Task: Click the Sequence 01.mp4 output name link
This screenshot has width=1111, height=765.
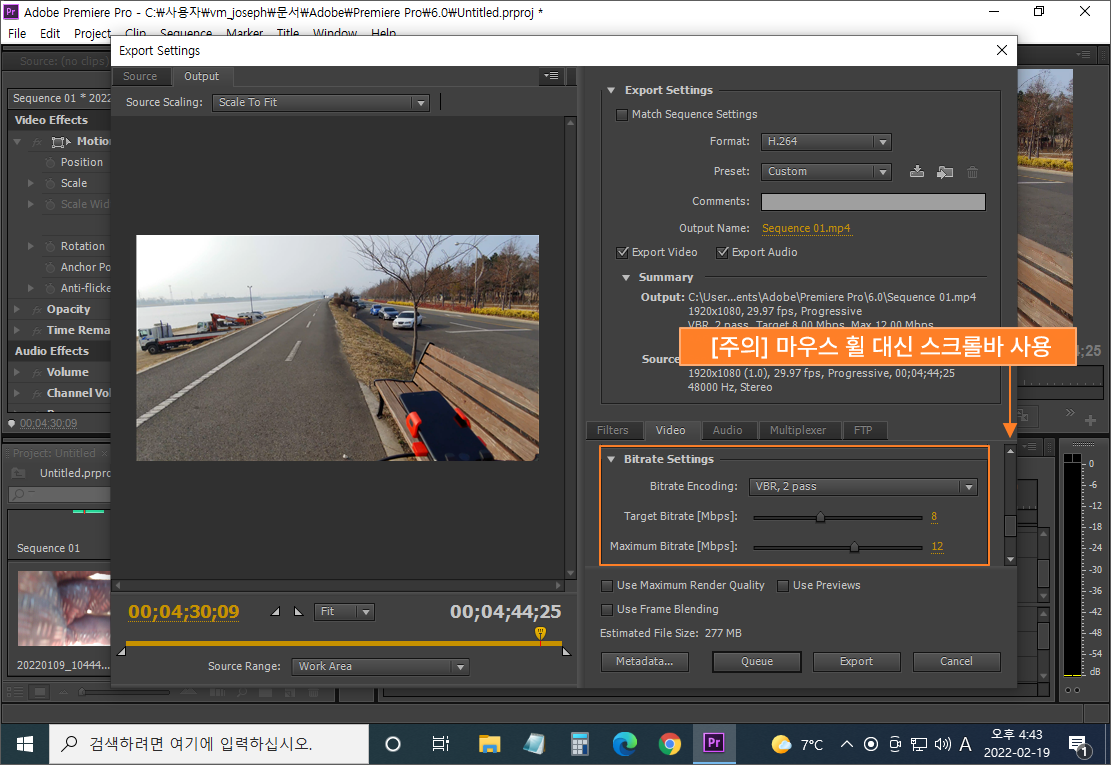Action: [x=806, y=228]
